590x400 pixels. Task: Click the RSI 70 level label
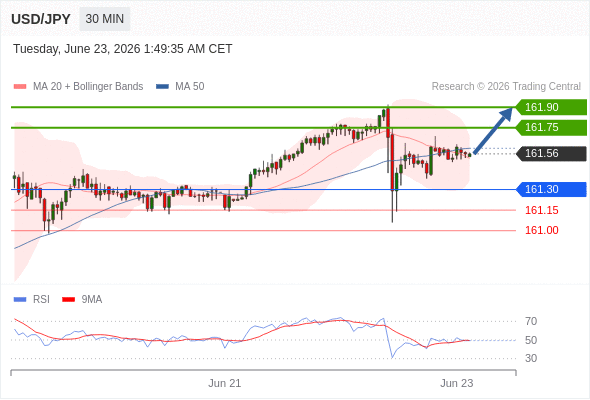pyautogui.click(x=531, y=321)
